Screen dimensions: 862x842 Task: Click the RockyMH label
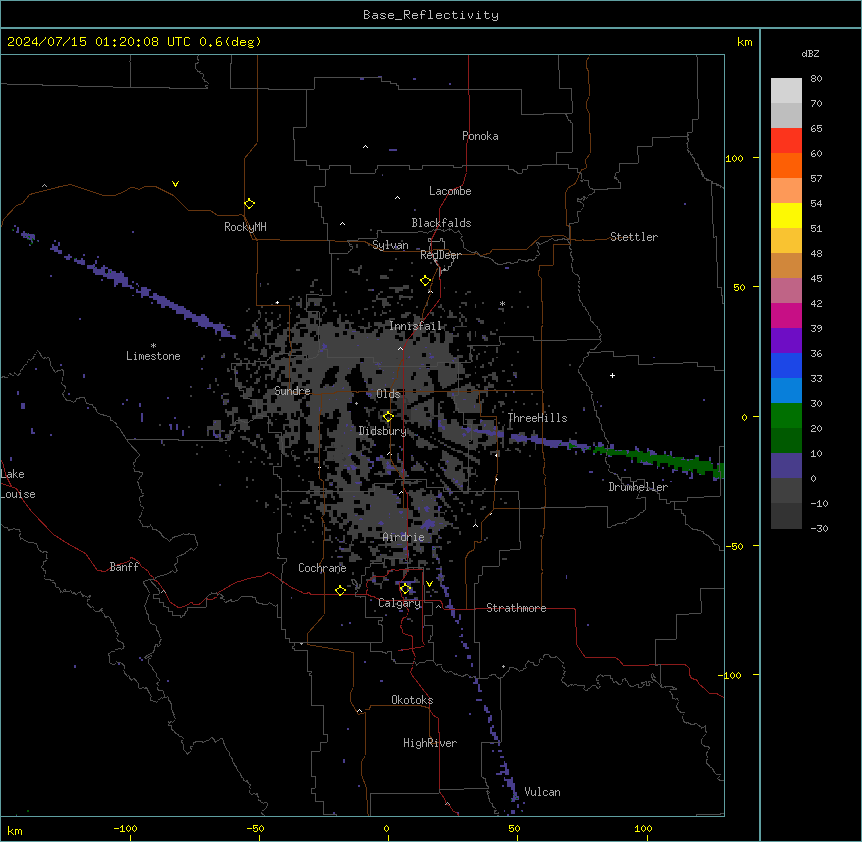245,227
